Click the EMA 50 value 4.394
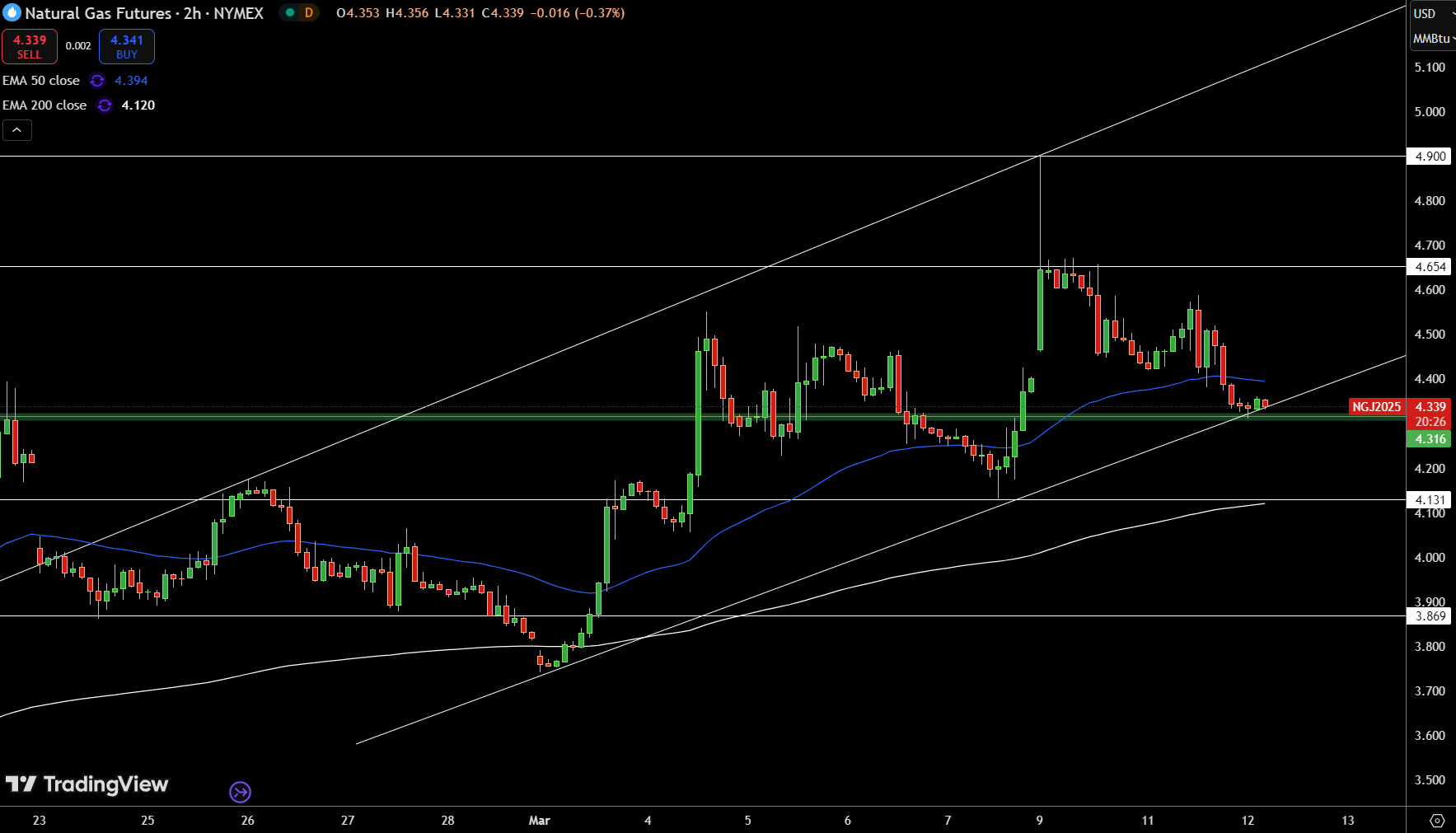 pos(131,81)
